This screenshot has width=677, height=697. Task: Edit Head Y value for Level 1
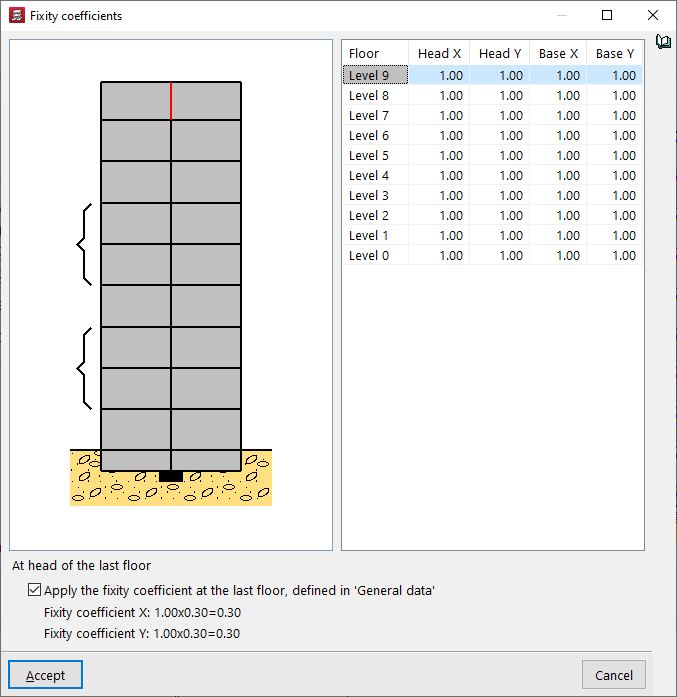(x=499, y=235)
